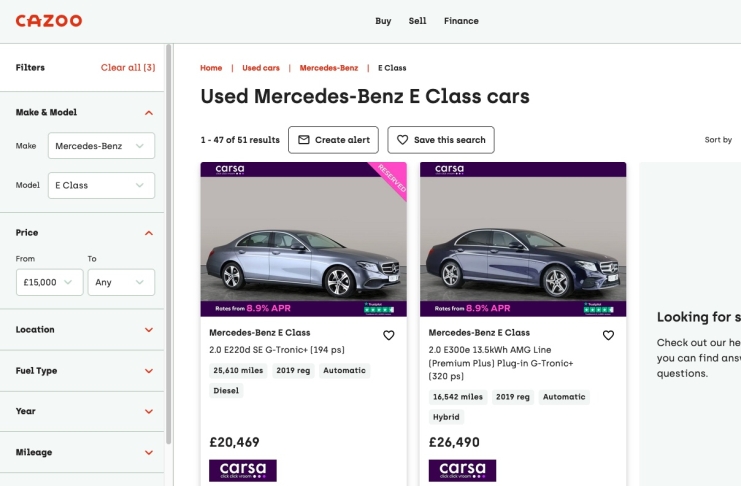Favorite the E300e AMG Line car with heart icon
The image size is (741, 486).
tap(608, 335)
